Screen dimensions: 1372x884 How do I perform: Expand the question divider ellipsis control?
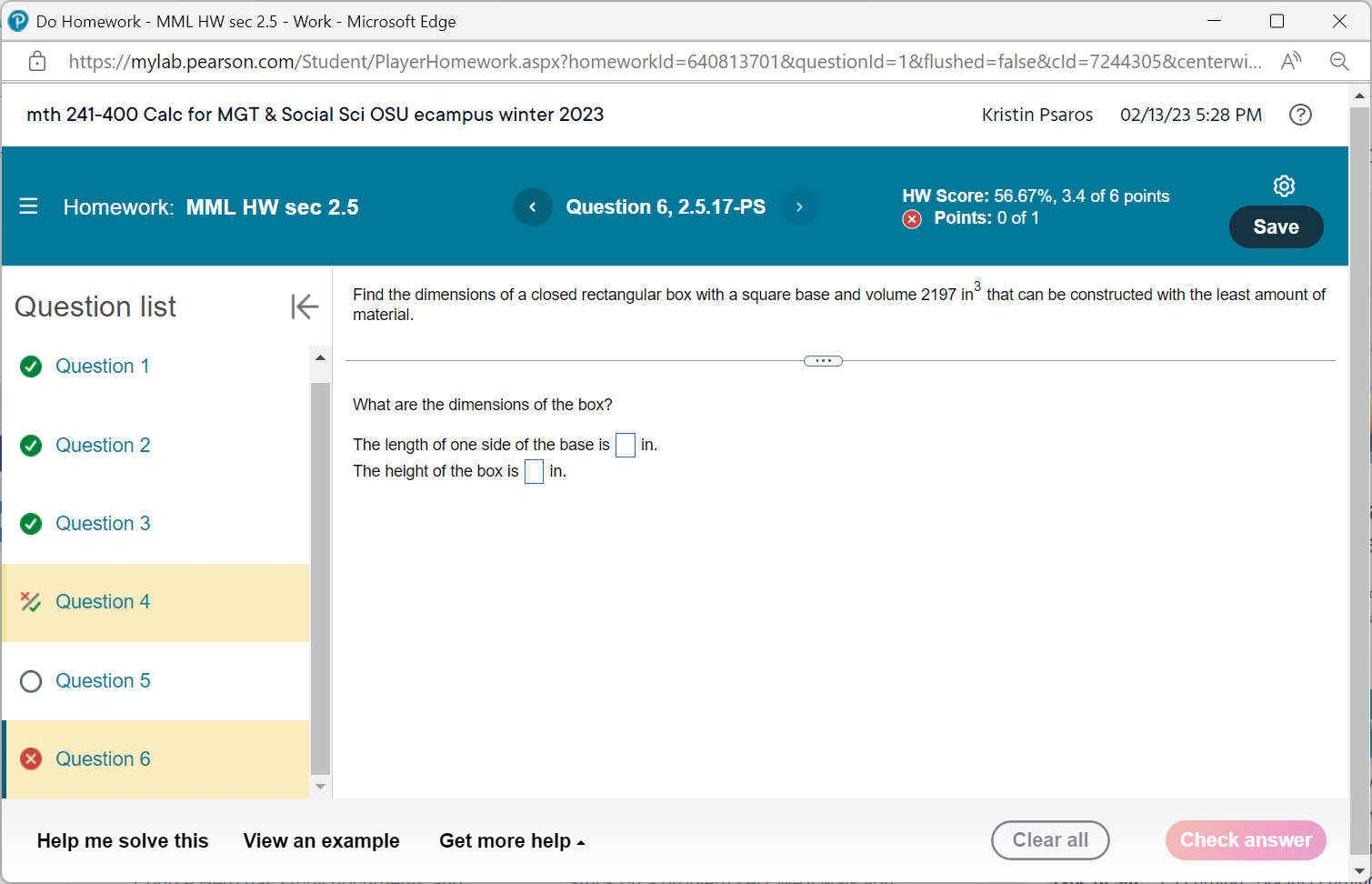coord(822,360)
